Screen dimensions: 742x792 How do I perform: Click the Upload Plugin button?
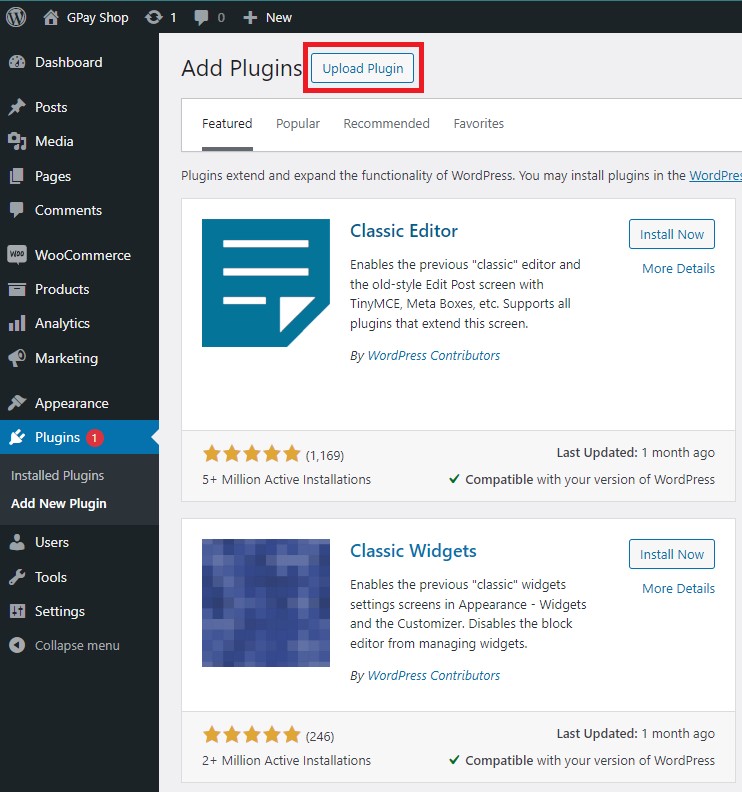click(x=362, y=68)
